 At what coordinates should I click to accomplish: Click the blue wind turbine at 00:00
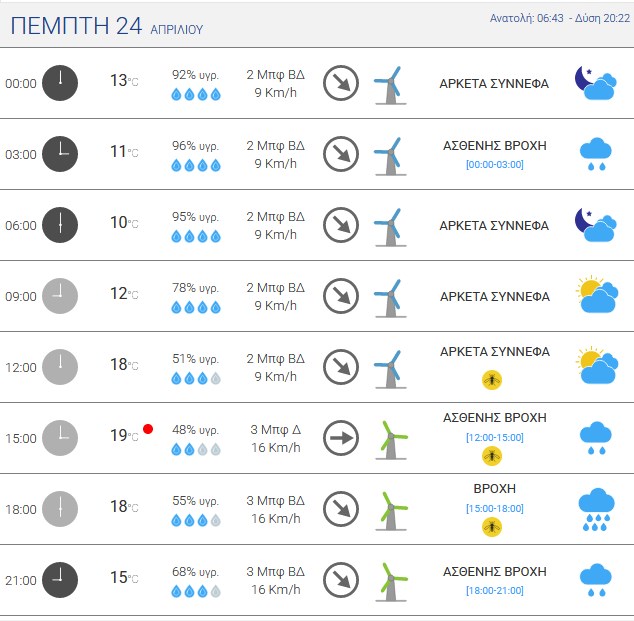pos(390,85)
